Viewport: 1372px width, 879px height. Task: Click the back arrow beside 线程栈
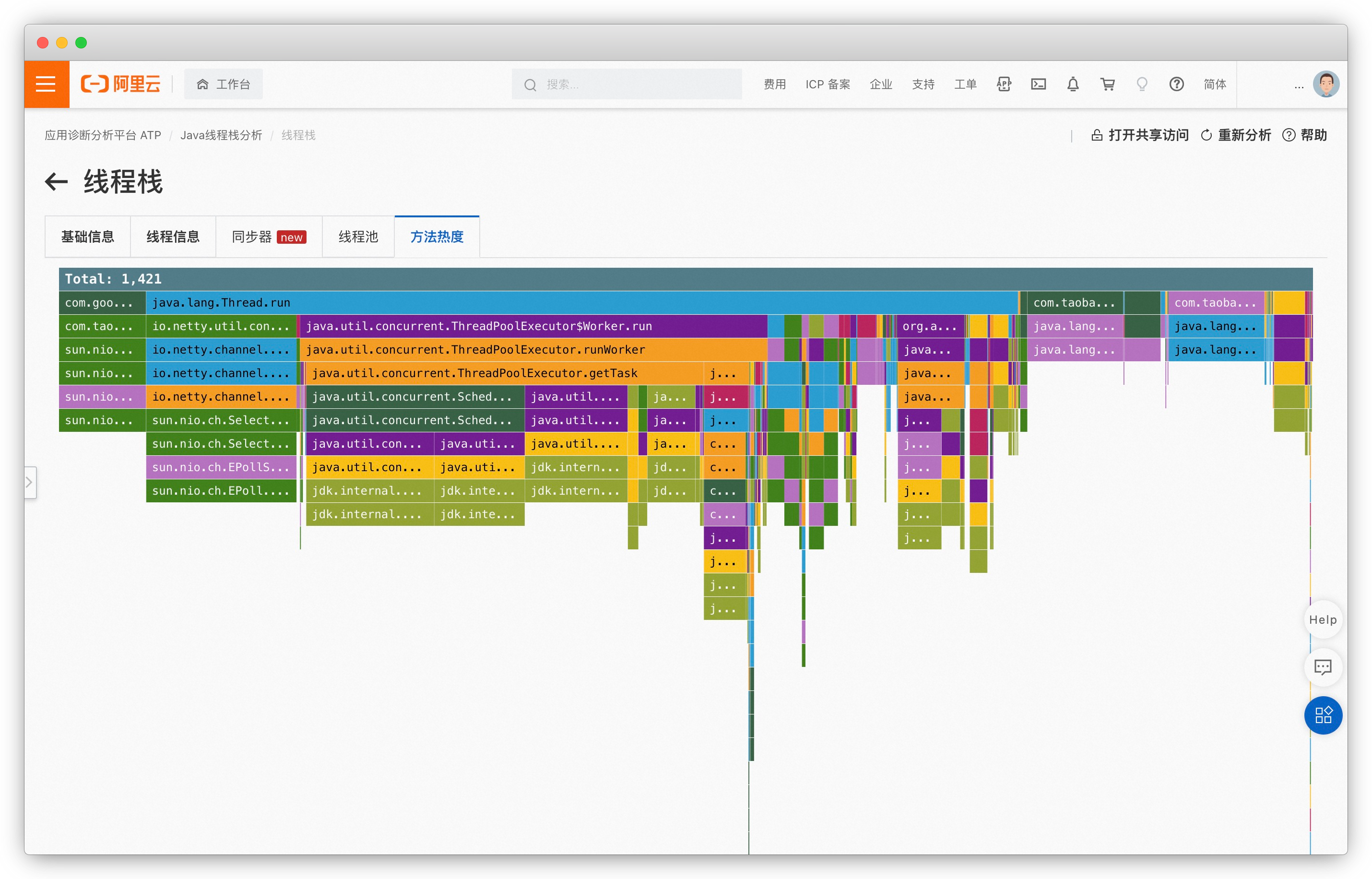(x=56, y=182)
